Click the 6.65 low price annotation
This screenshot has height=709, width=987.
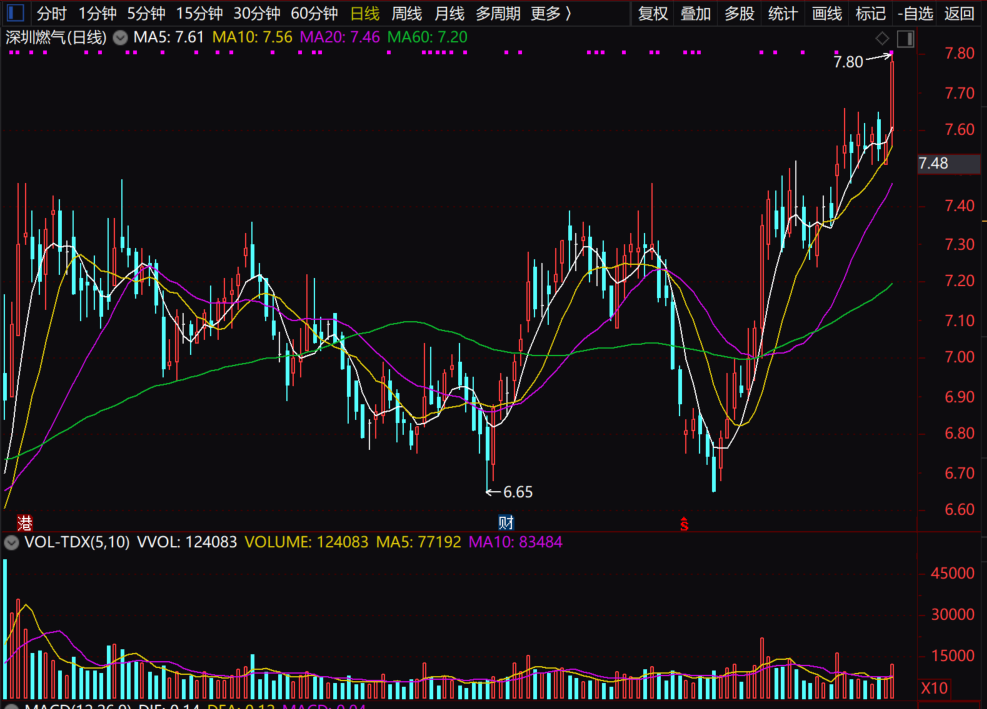[x=518, y=492]
